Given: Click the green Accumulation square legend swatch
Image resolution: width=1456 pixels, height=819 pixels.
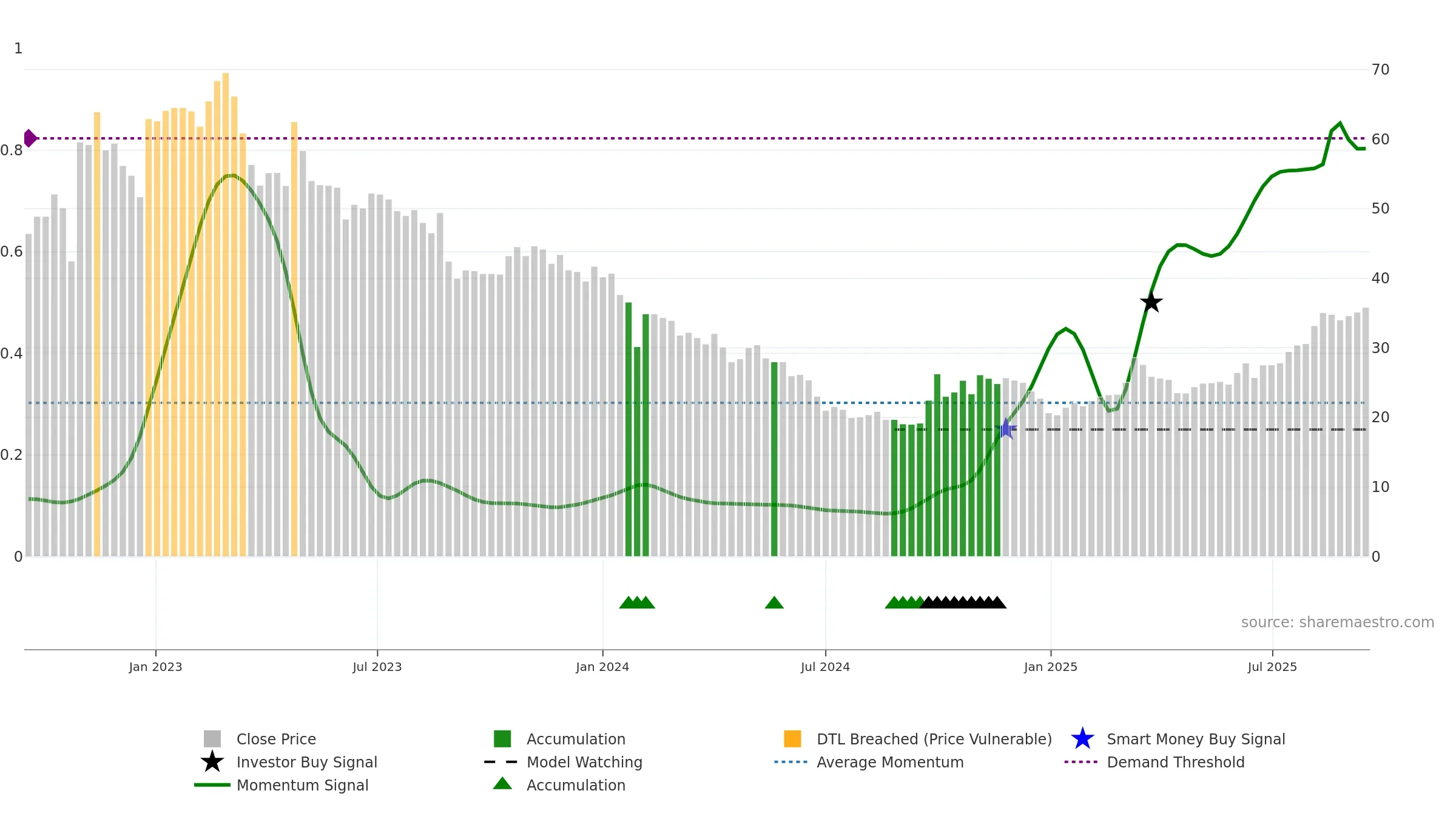Looking at the screenshot, I should [502, 738].
